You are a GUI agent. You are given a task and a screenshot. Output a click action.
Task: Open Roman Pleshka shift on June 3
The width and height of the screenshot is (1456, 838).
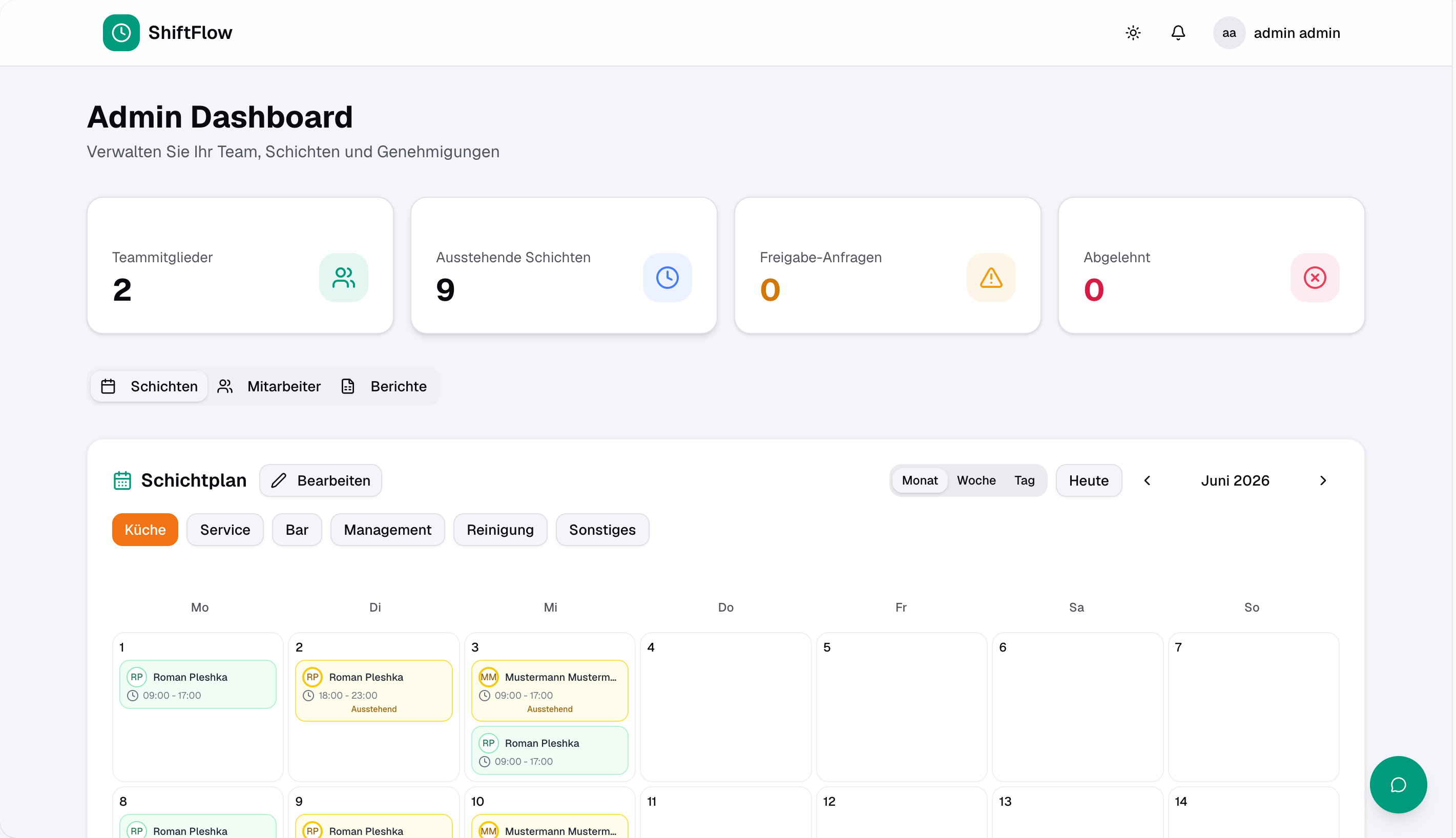click(550, 750)
